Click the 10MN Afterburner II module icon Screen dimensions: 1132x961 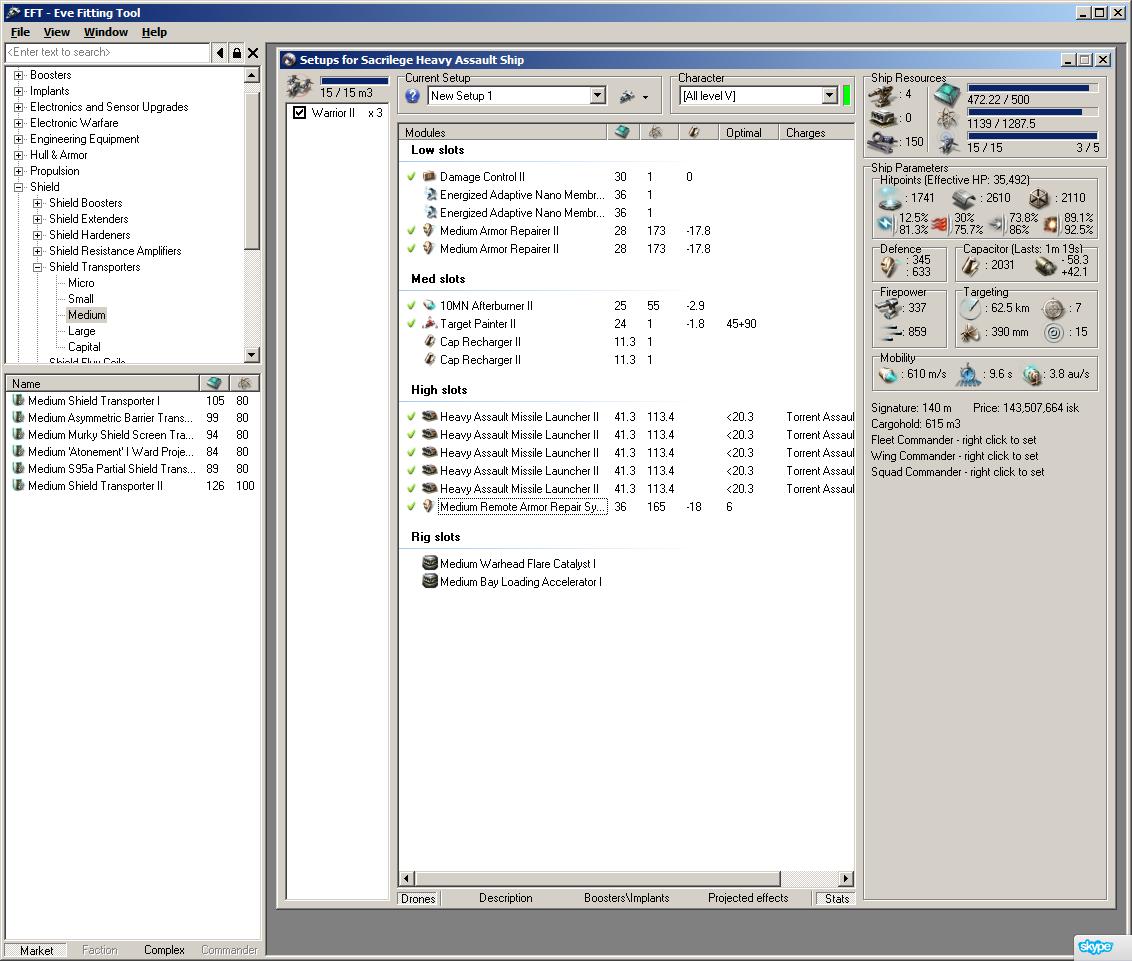(x=429, y=305)
